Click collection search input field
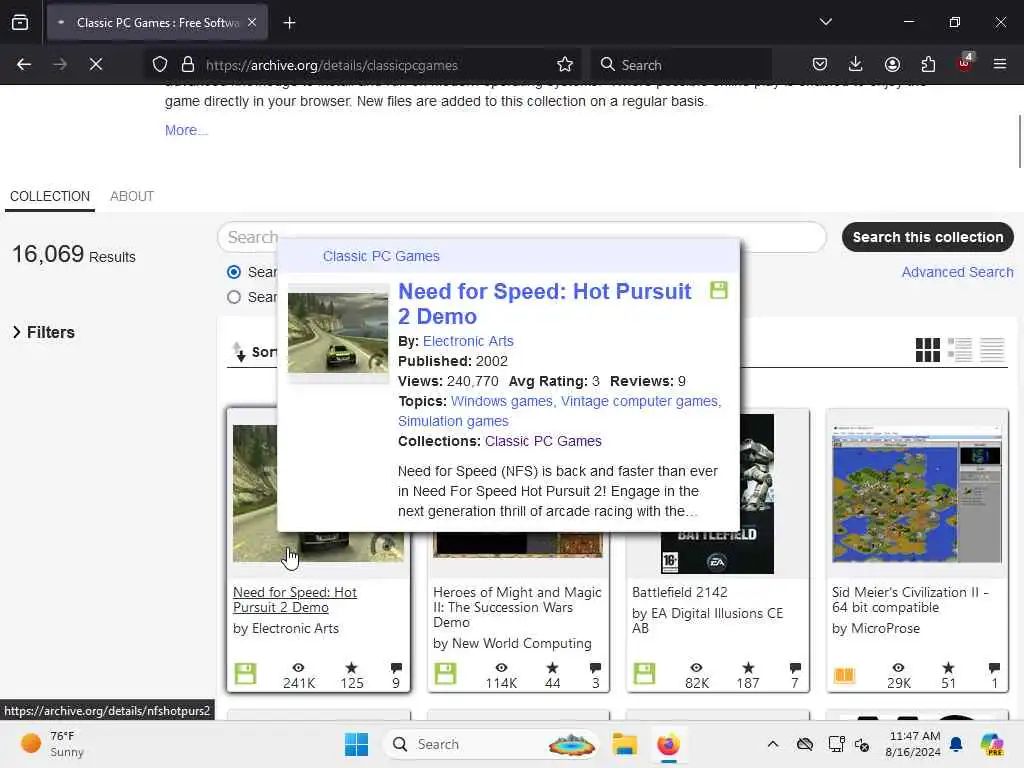The width and height of the screenshot is (1024, 768). click(x=521, y=237)
